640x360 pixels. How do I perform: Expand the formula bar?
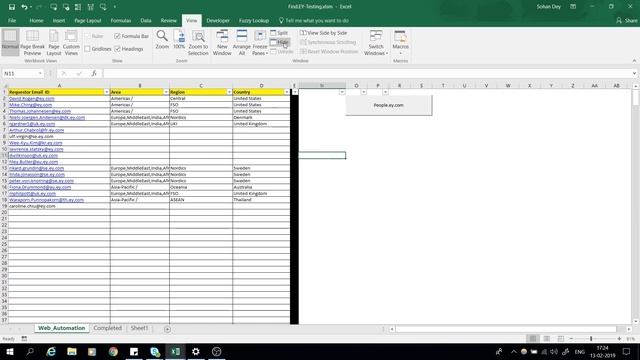[x=634, y=73]
